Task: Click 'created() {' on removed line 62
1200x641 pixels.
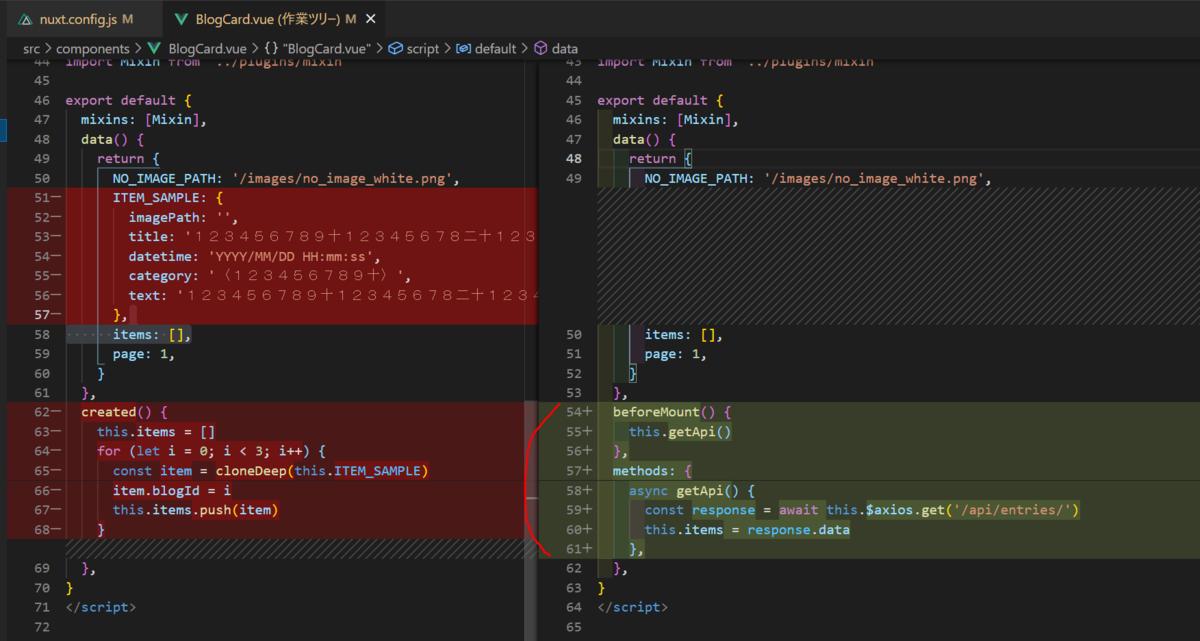Action: coord(124,412)
